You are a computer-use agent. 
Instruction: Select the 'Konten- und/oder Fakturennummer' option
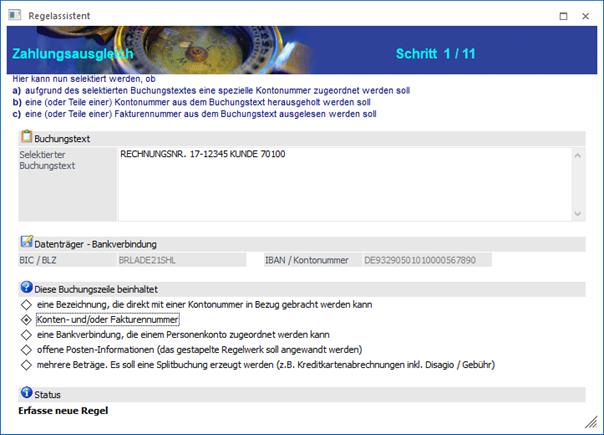point(27,319)
